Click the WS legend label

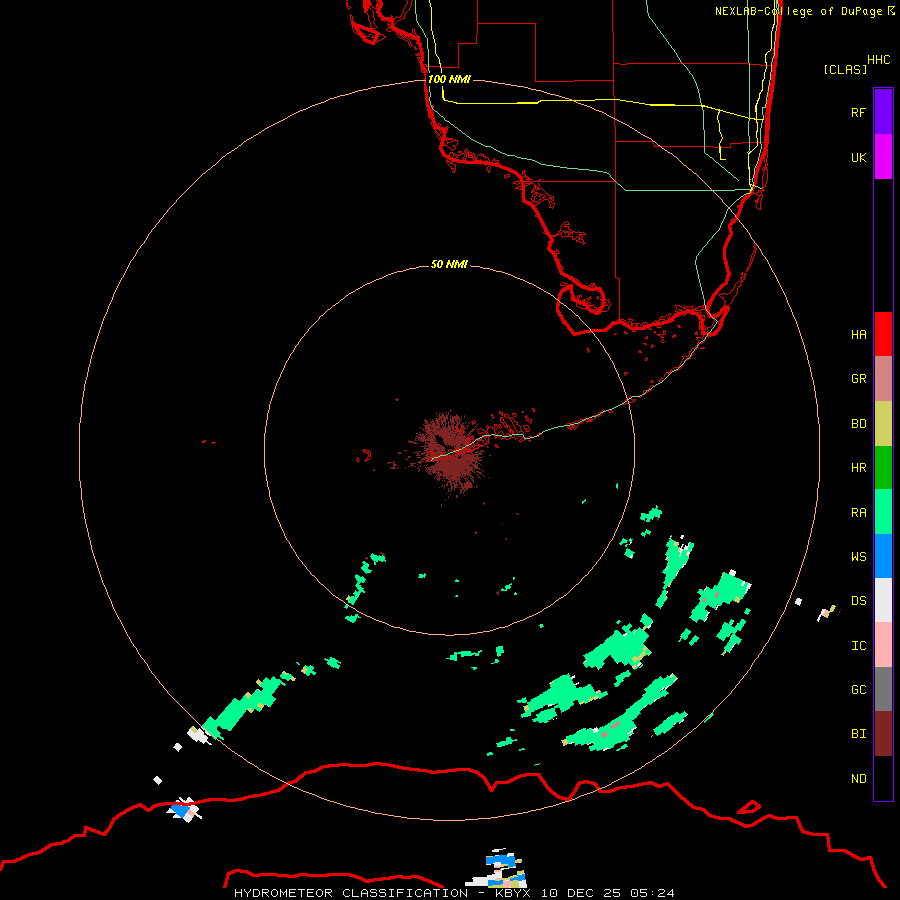[x=858, y=557]
